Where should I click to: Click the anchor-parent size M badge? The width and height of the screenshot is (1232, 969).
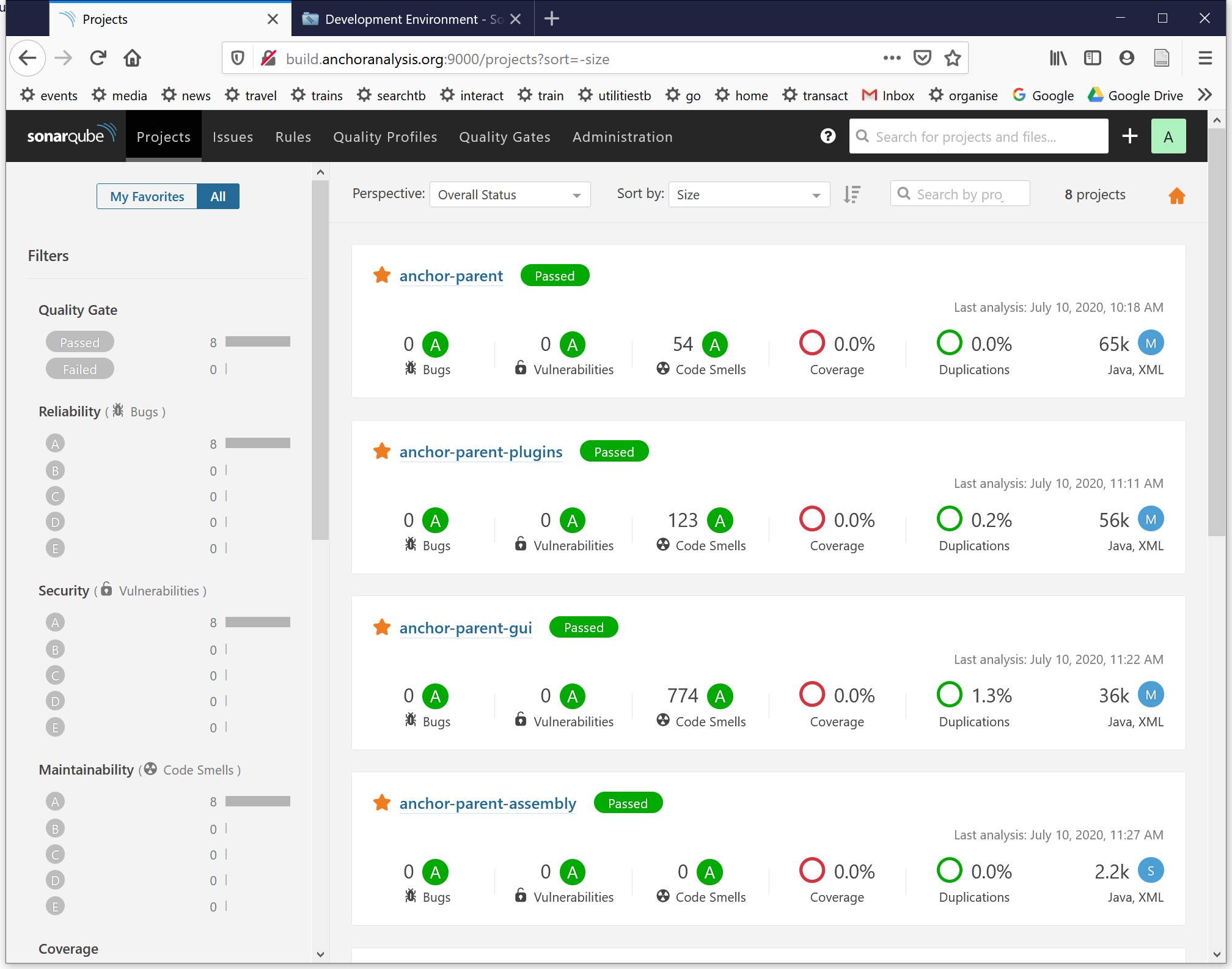coord(1151,343)
